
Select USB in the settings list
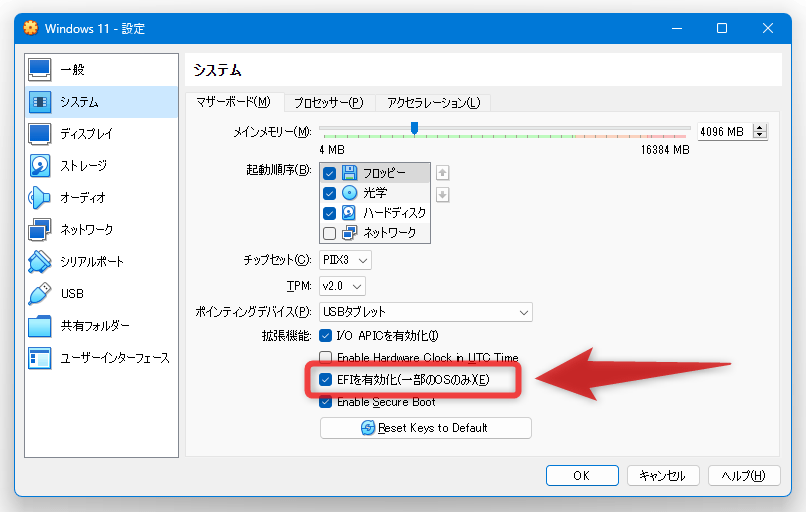101,294
